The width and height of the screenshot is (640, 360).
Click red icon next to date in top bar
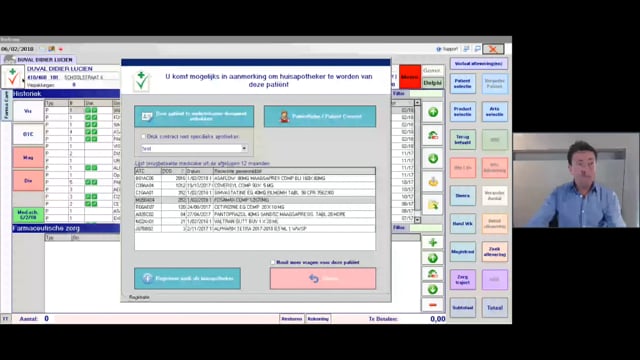pyautogui.click(x=61, y=49)
